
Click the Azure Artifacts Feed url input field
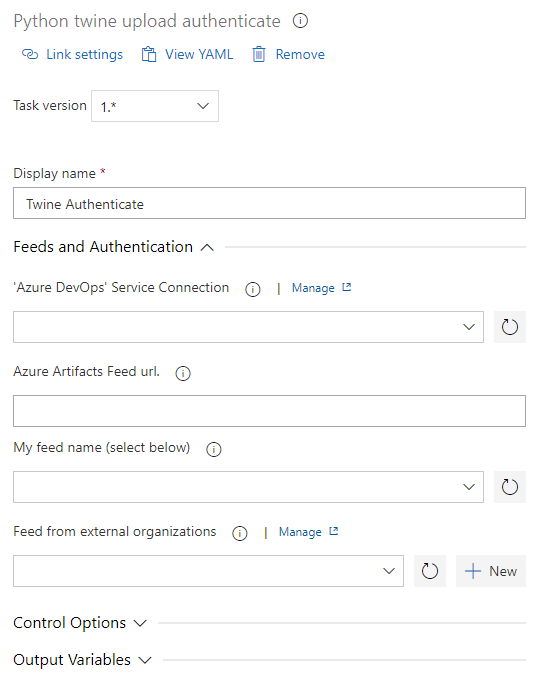point(269,411)
